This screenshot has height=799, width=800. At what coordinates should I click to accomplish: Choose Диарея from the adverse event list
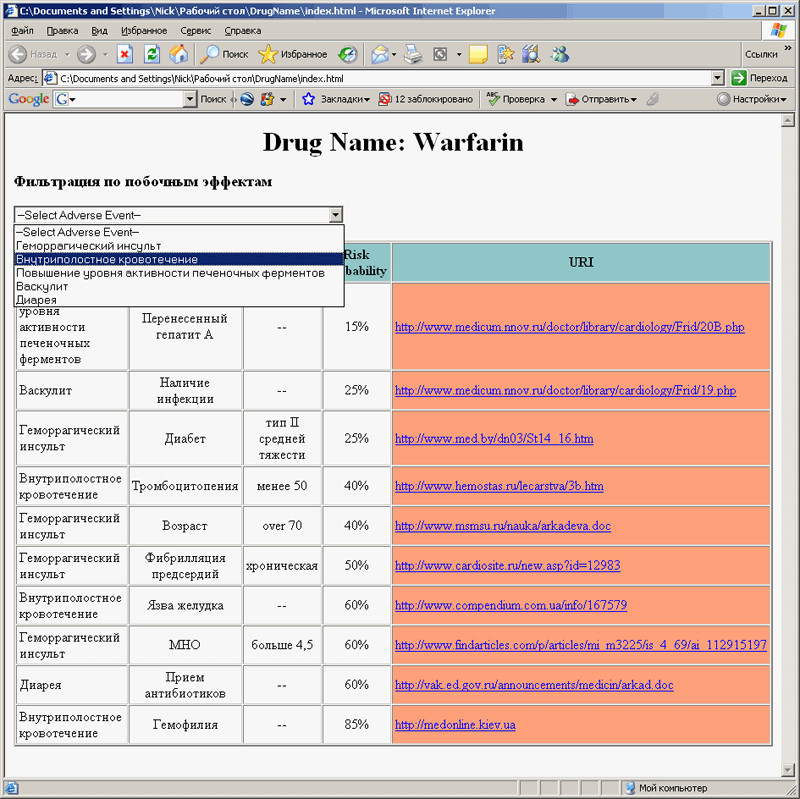(36, 299)
